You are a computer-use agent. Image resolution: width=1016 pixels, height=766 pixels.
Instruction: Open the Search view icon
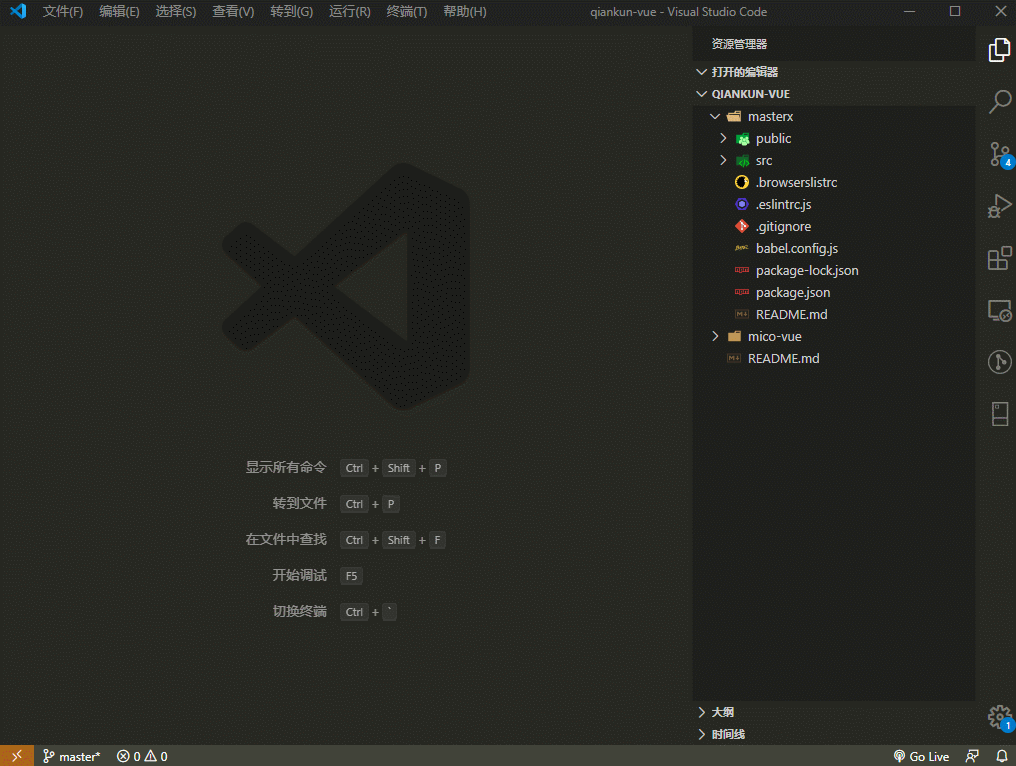tap(999, 102)
